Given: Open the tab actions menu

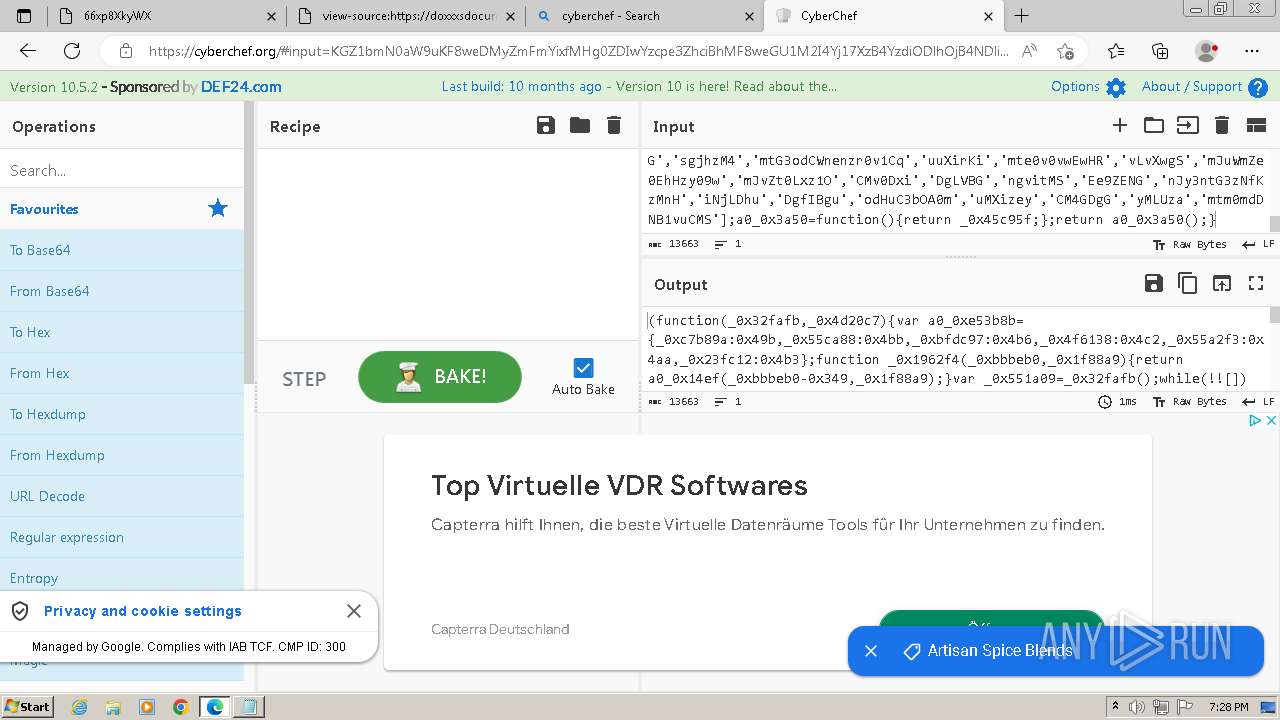Looking at the screenshot, I should 24,16.
